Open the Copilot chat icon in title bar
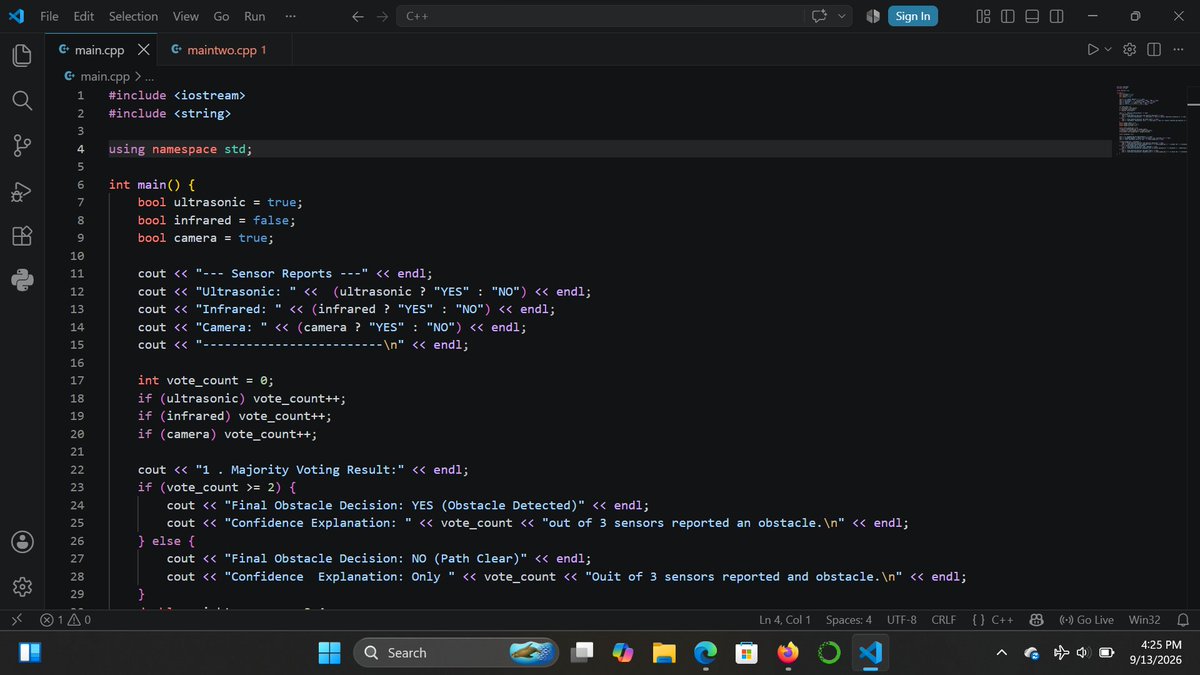 click(820, 16)
